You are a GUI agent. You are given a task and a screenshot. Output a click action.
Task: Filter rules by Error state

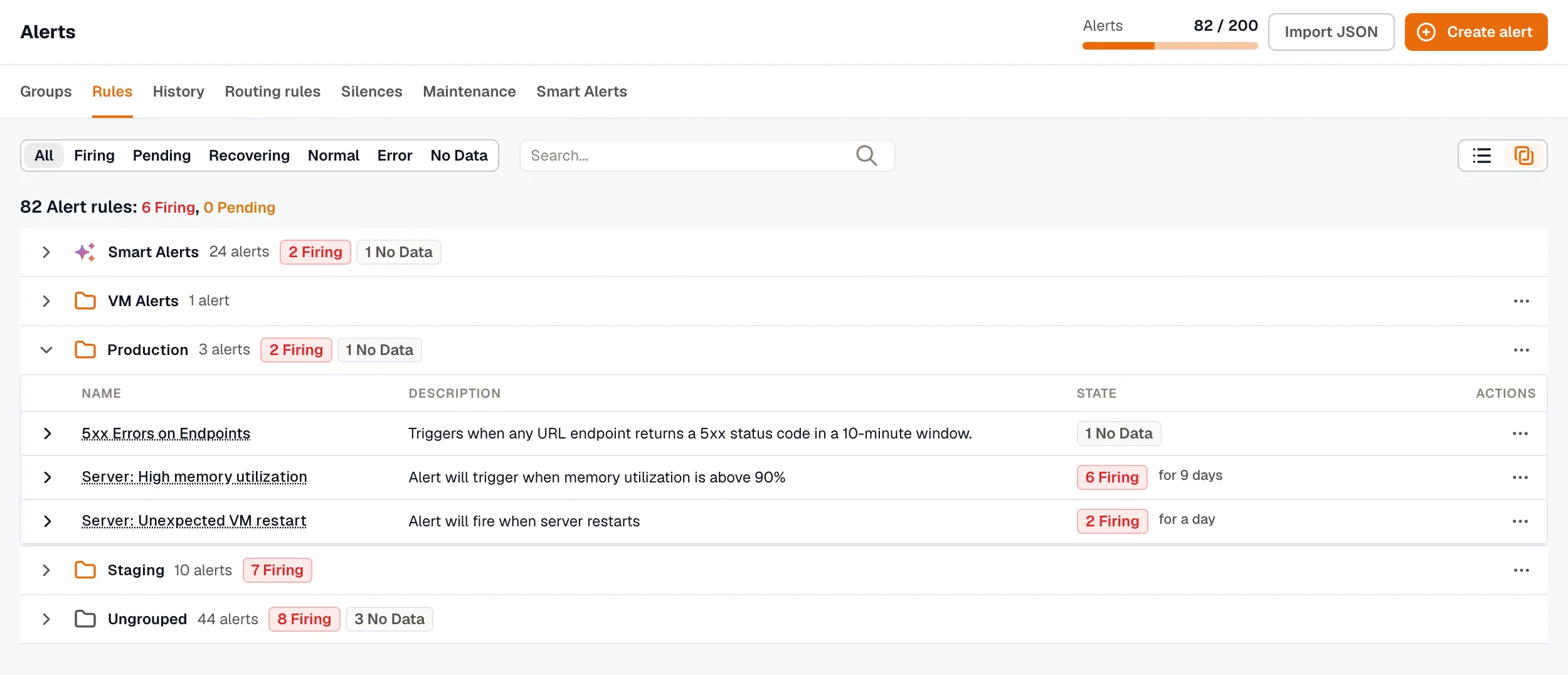point(395,156)
